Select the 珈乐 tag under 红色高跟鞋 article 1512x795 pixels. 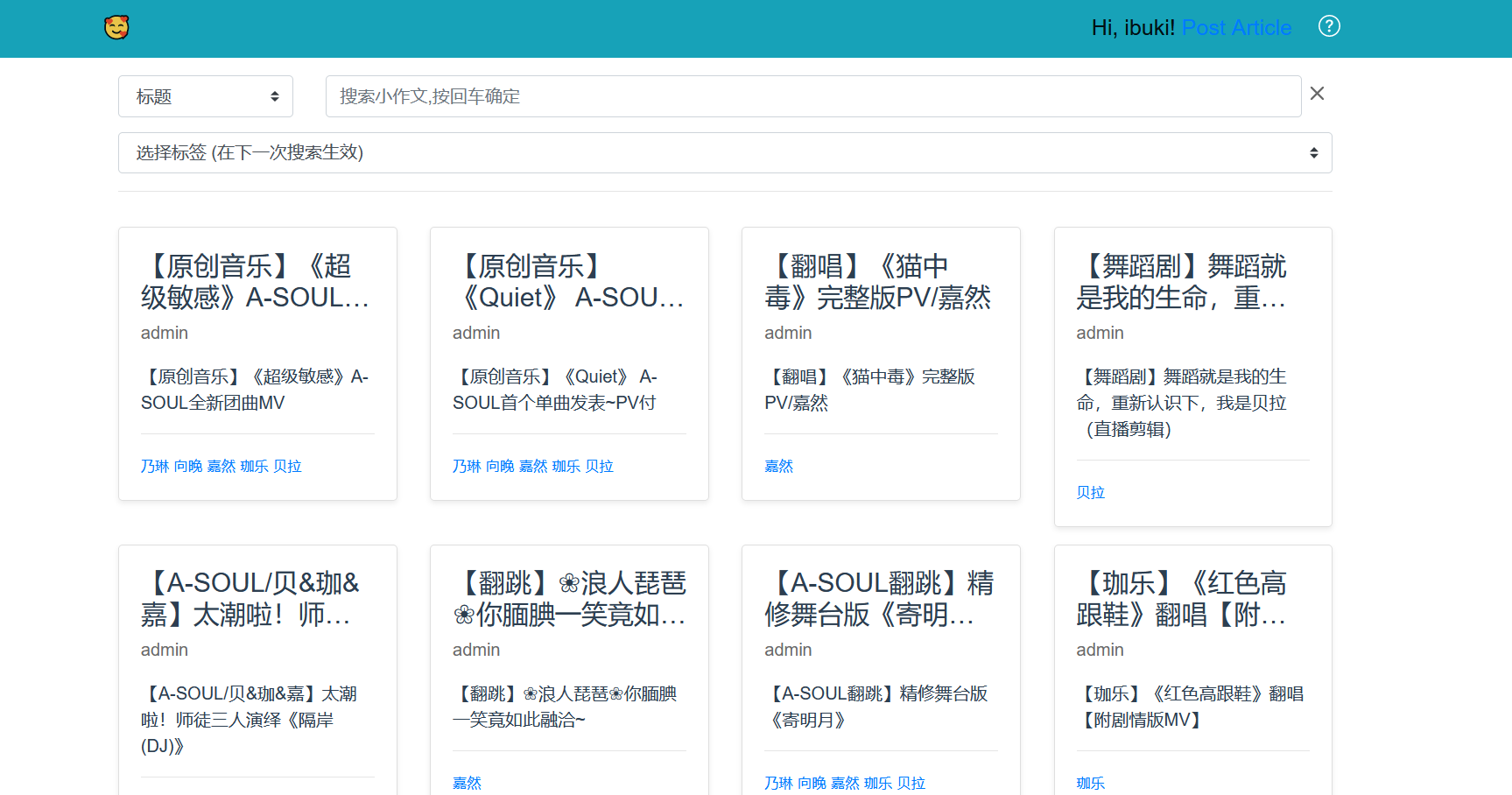click(1090, 783)
